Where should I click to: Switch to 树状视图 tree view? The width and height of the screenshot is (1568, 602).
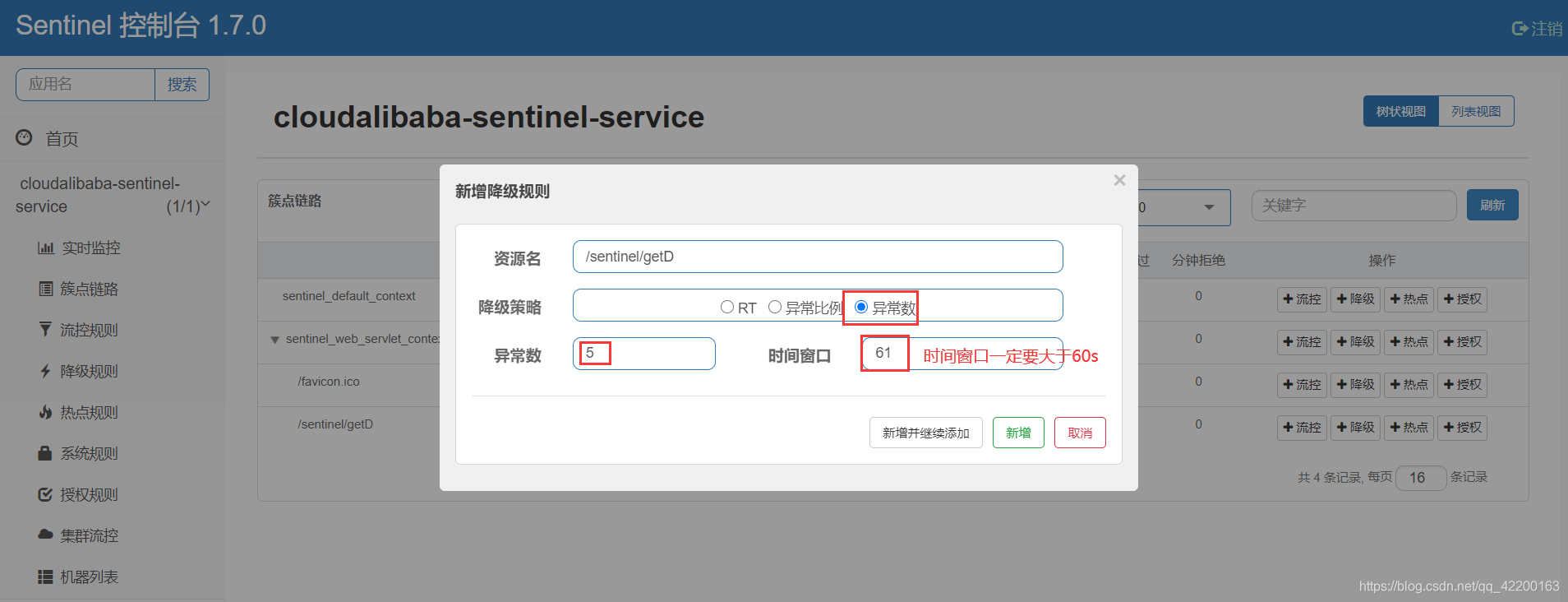(x=1400, y=111)
